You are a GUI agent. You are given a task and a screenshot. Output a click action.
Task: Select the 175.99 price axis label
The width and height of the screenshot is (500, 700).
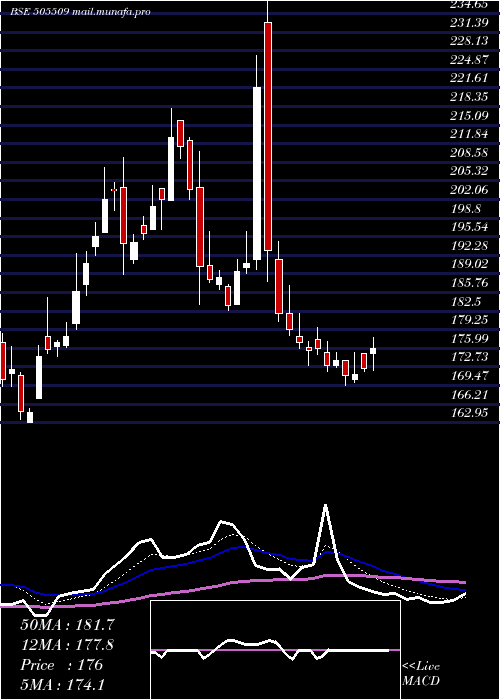(x=469, y=338)
